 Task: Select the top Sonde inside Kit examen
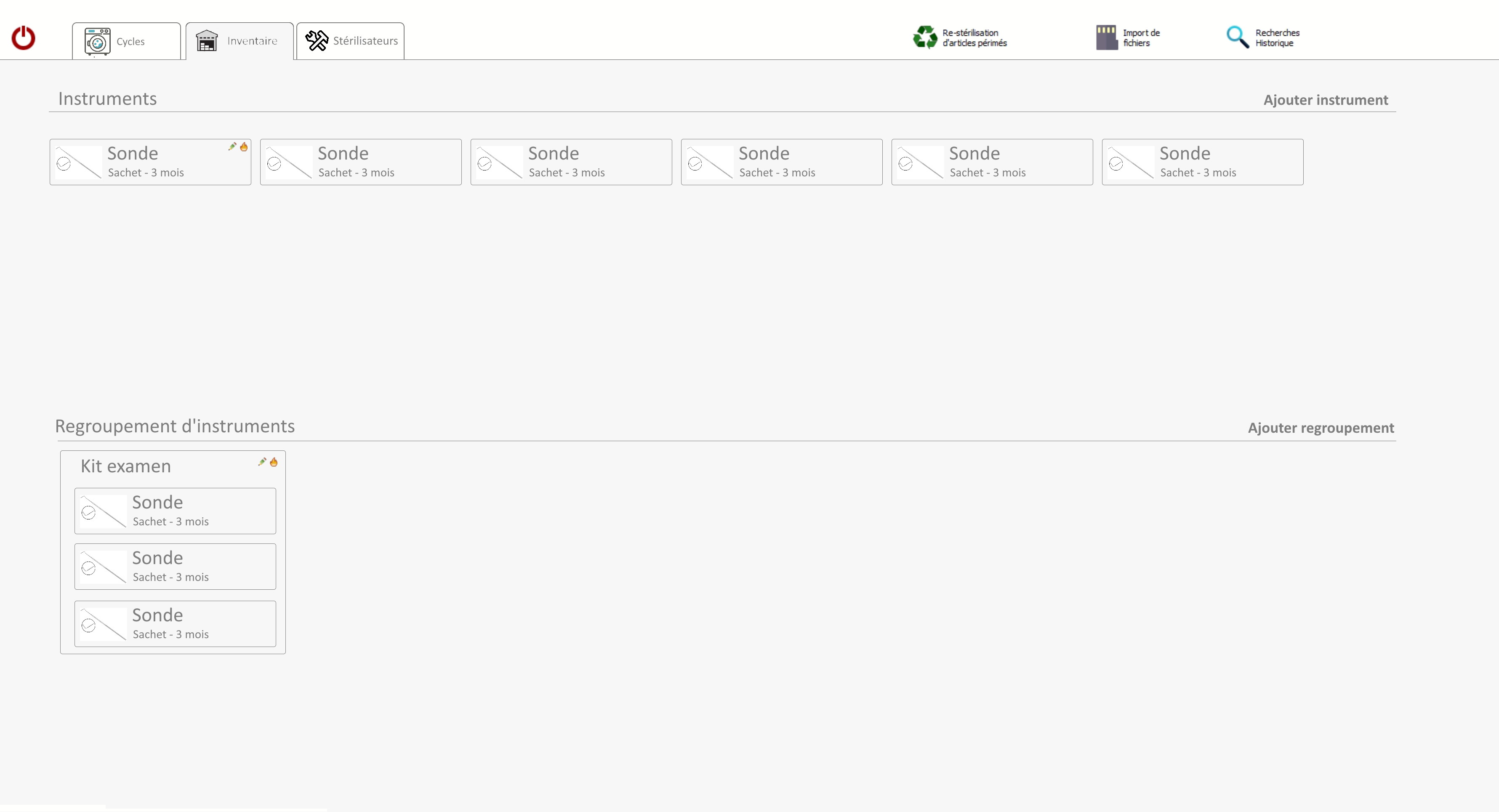click(x=175, y=511)
